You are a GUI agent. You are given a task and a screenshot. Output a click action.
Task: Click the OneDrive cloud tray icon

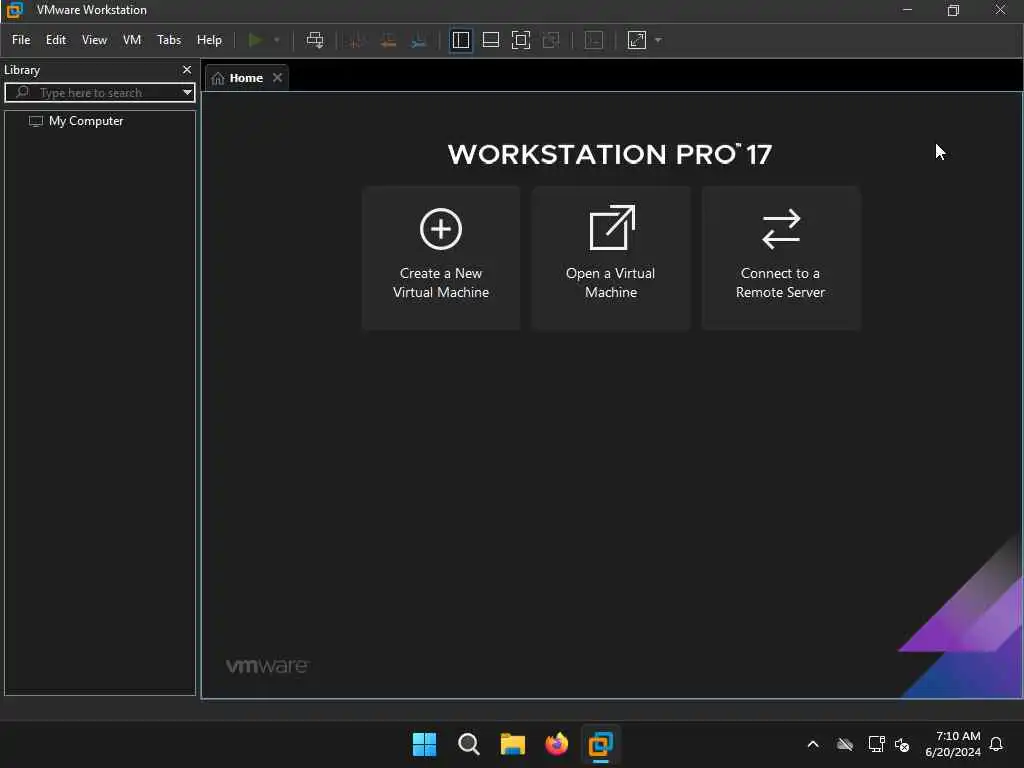coord(845,744)
